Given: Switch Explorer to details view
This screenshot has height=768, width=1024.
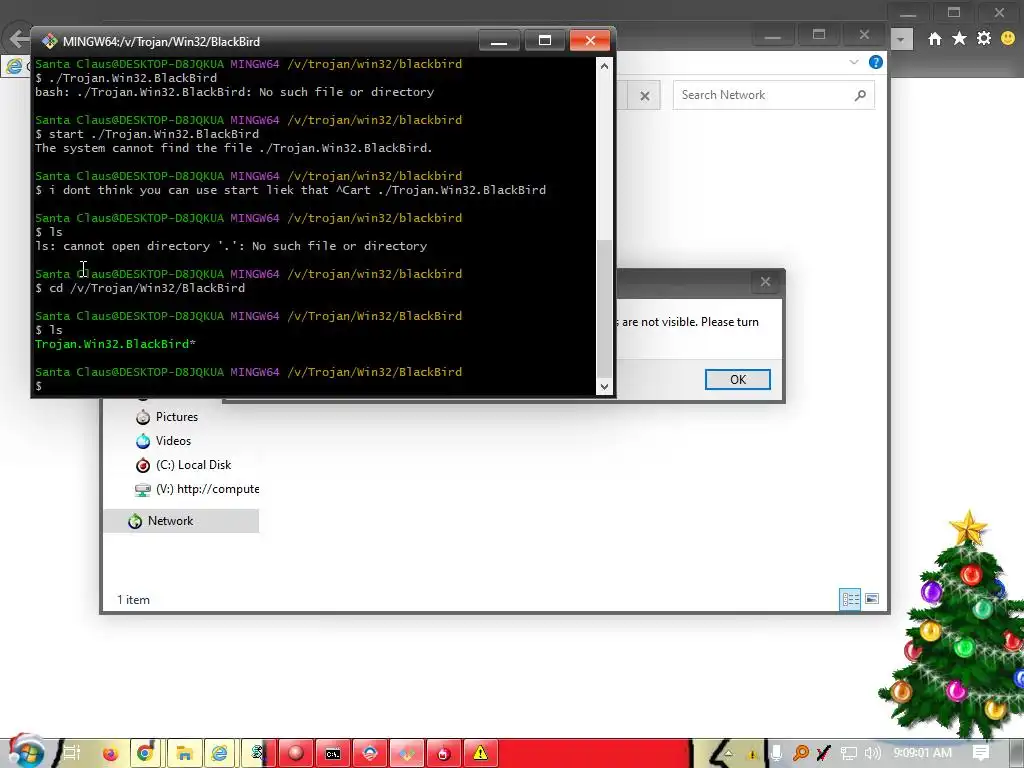Looking at the screenshot, I should (850, 599).
